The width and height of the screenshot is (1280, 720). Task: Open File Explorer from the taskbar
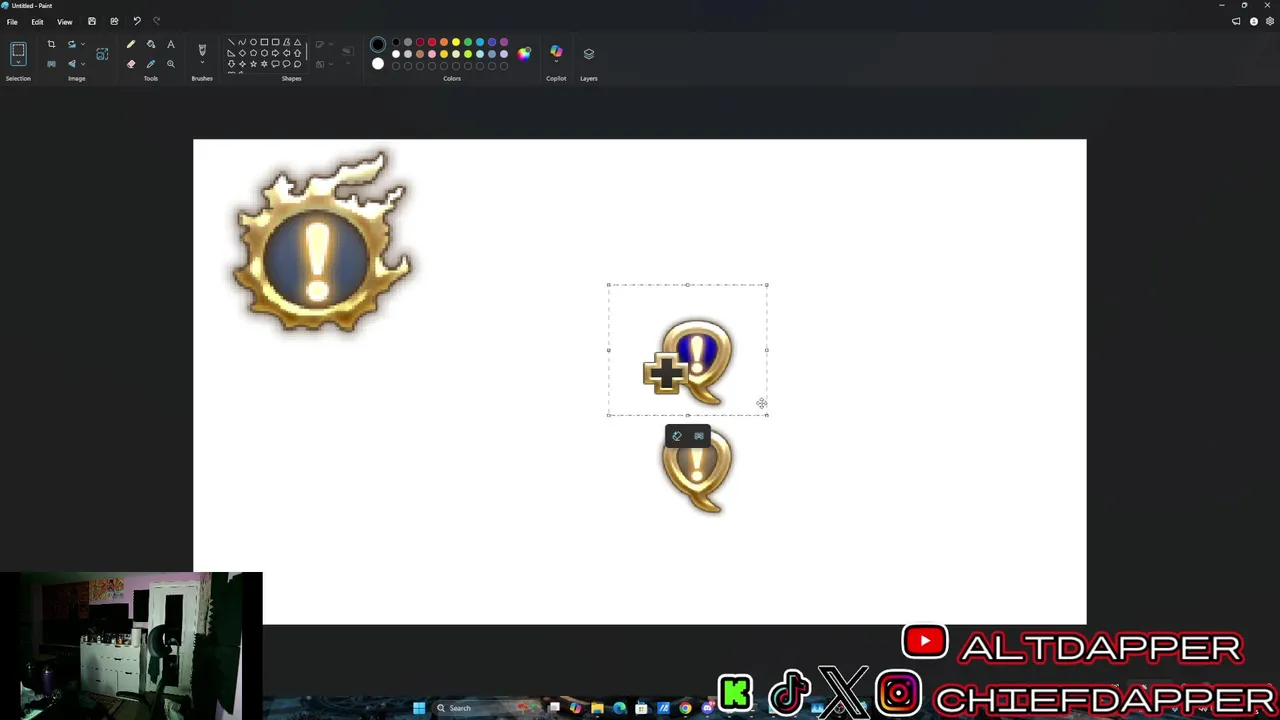[597, 708]
